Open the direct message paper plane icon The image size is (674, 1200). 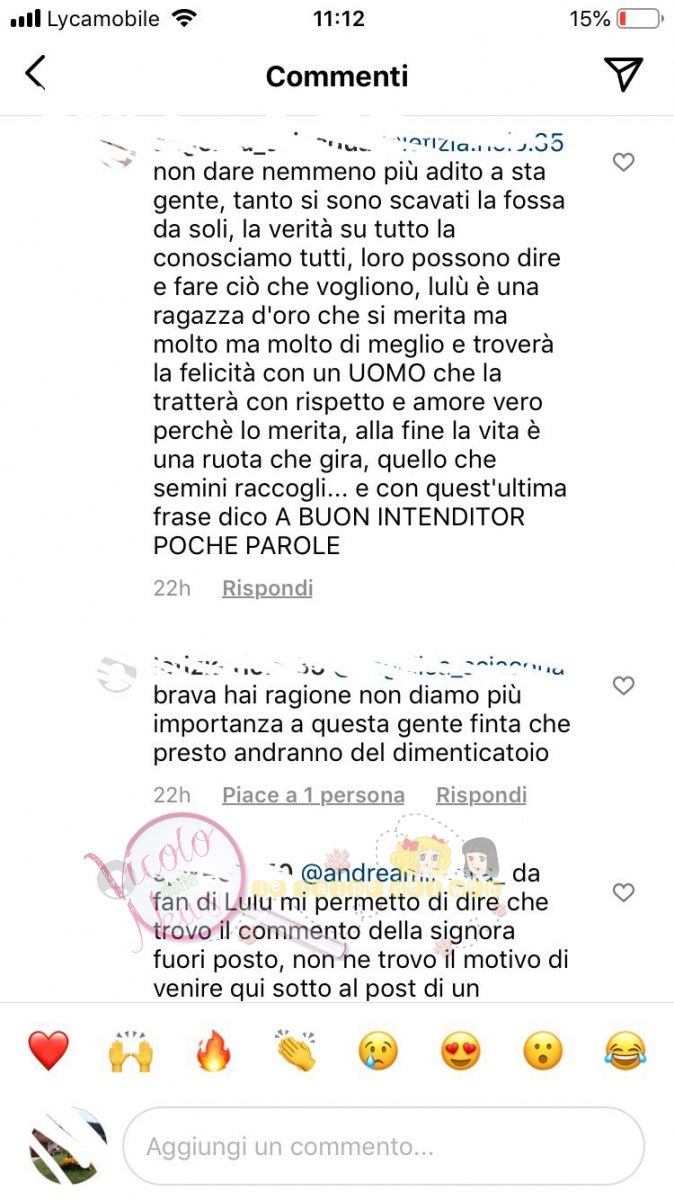pyautogui.click(x=623, y=74)
